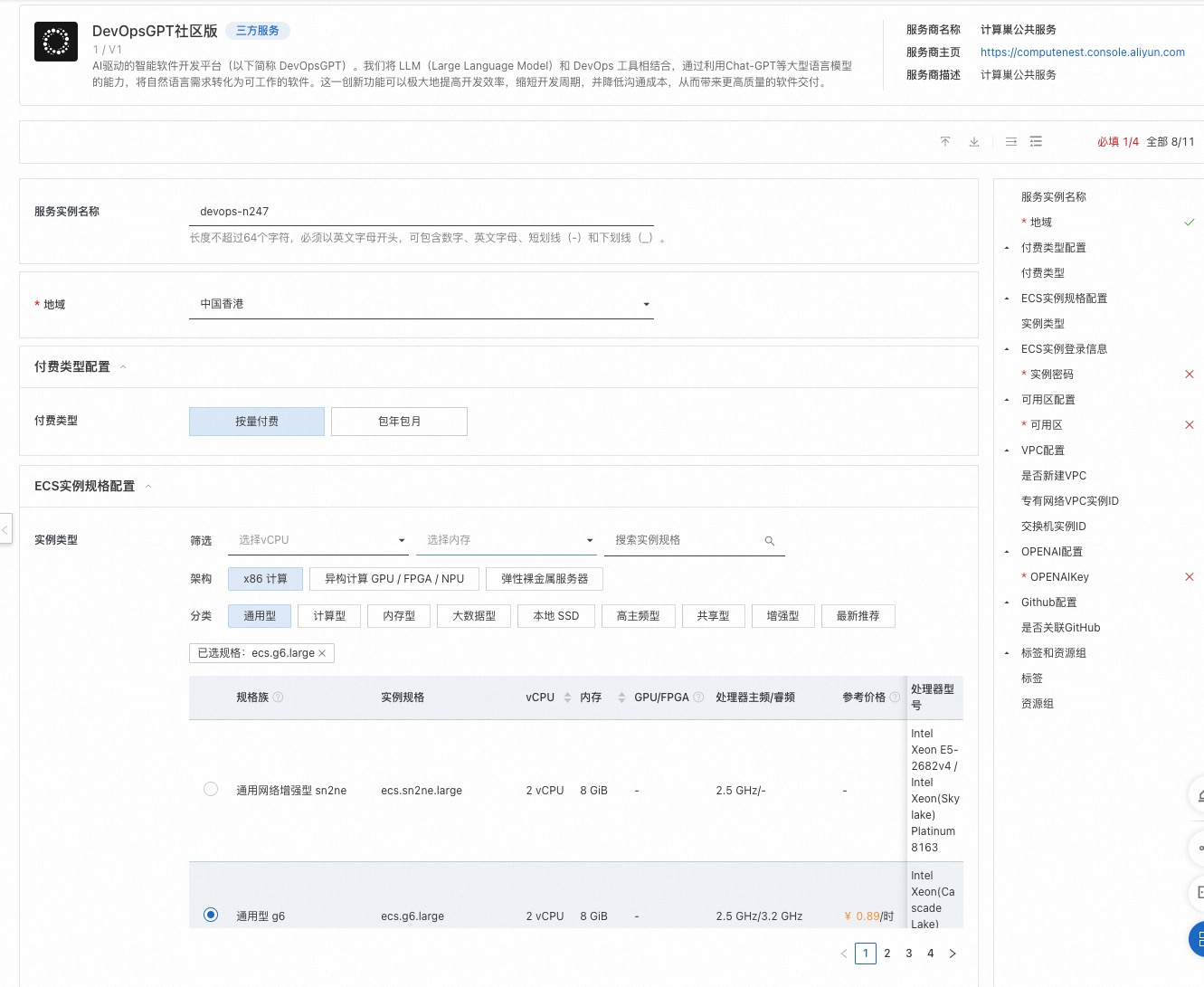Click the help icon next to 参考价格

(x=895, y=698)
